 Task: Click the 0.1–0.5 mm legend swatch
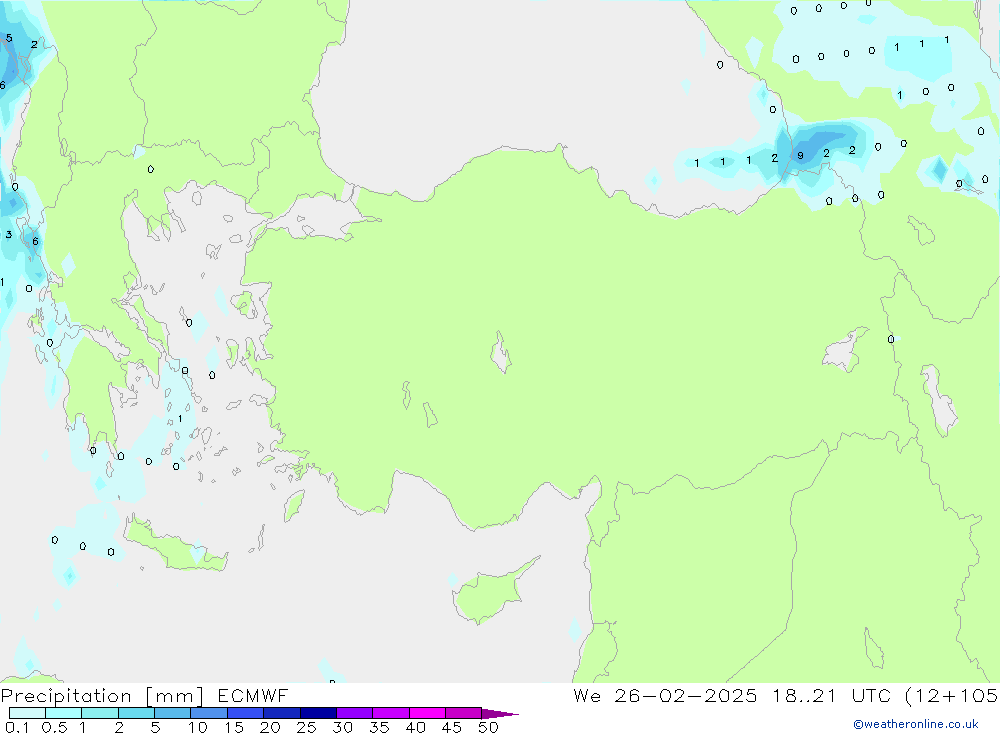27,713
